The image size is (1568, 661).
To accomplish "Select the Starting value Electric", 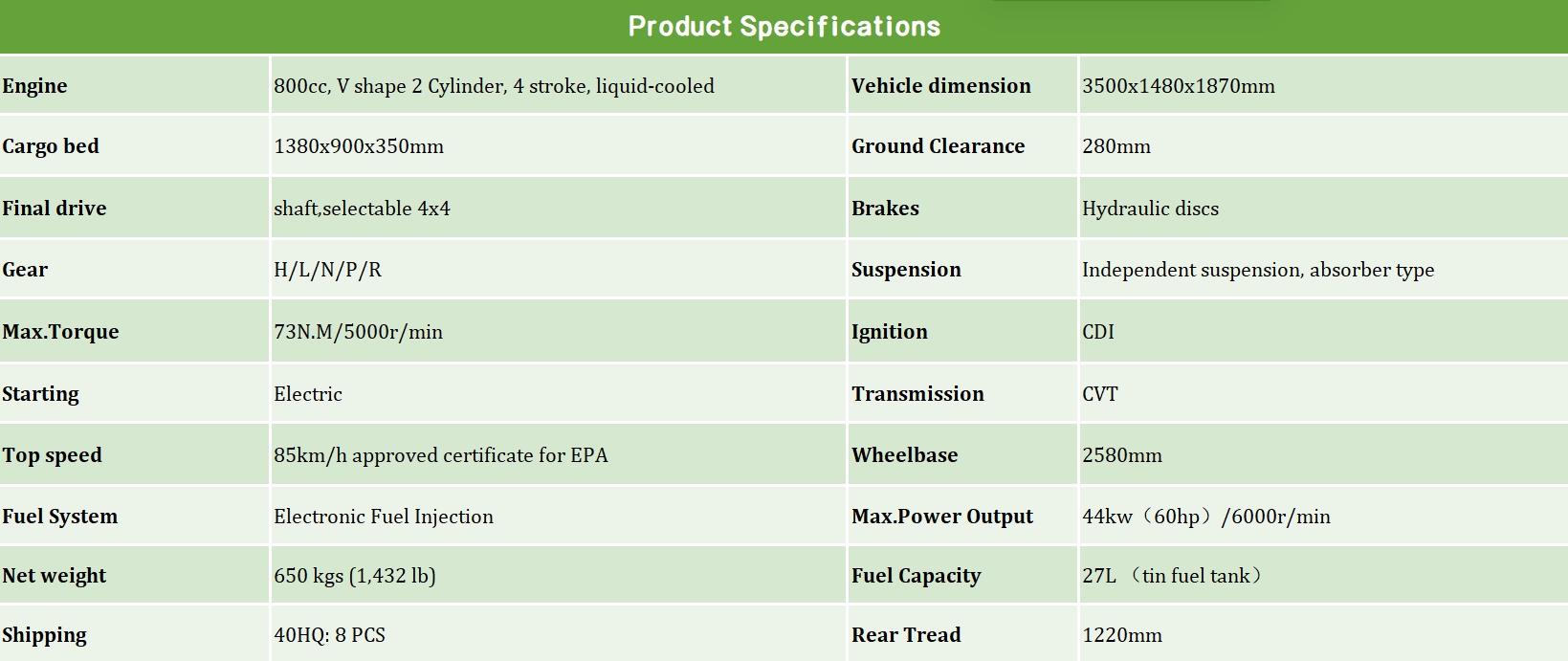I will point(308,394).
